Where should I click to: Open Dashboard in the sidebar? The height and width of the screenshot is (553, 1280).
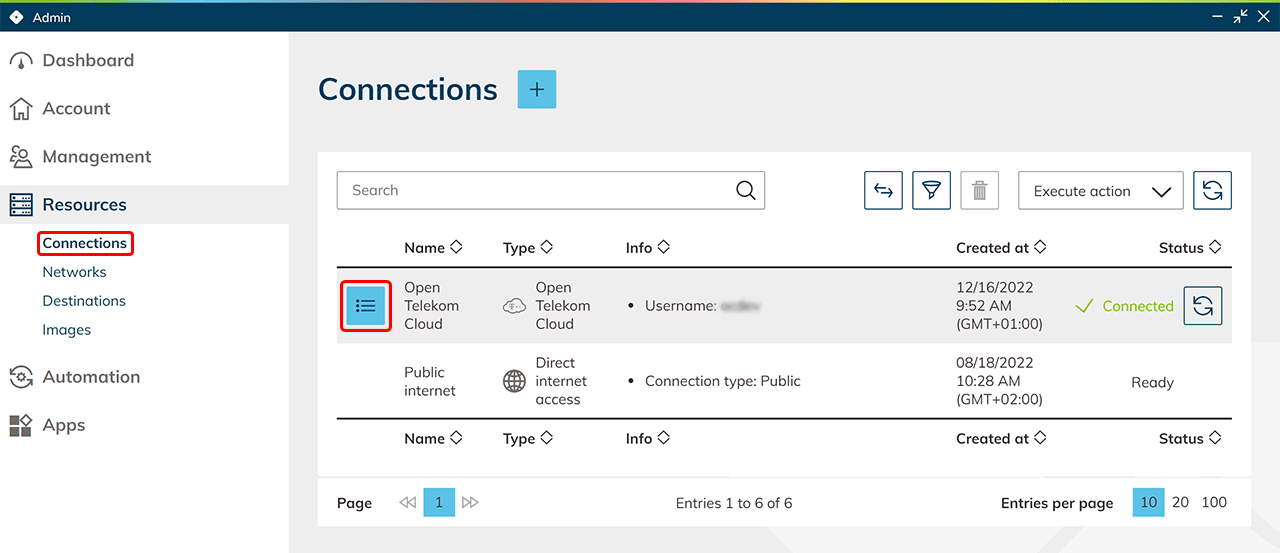[x=88, y=61]
